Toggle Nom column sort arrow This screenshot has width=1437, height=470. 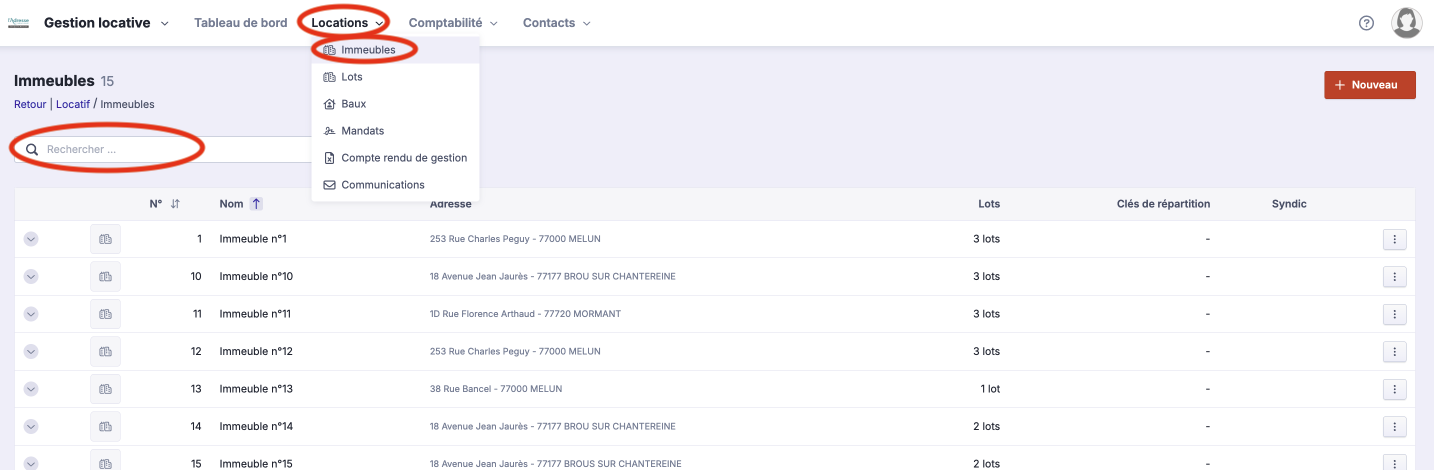[256, 204]
